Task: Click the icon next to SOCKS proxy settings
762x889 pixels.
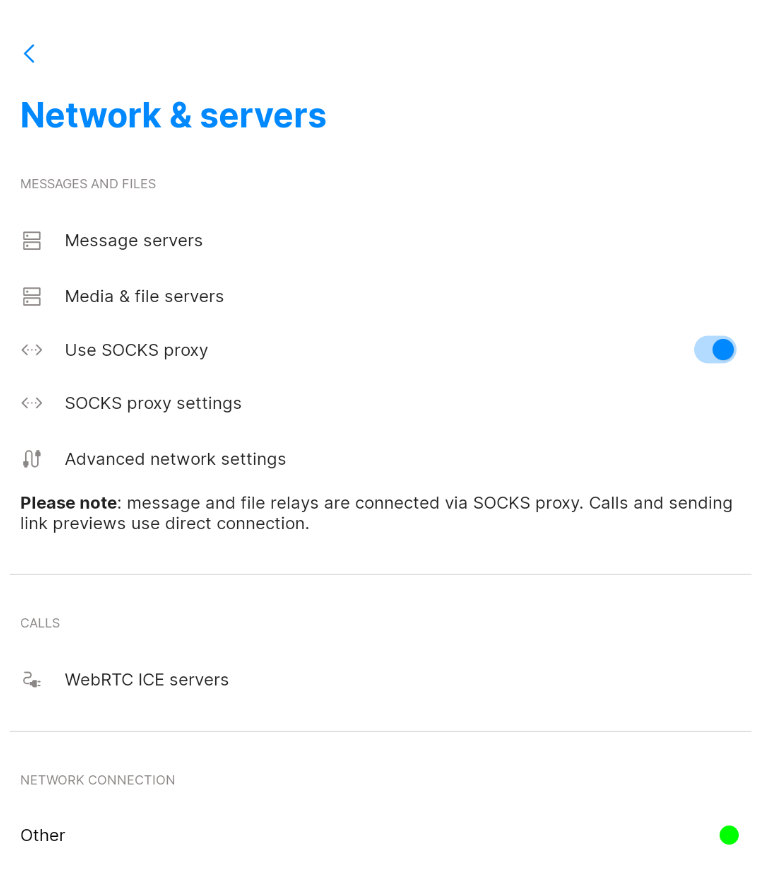Action: coord(31,403)
